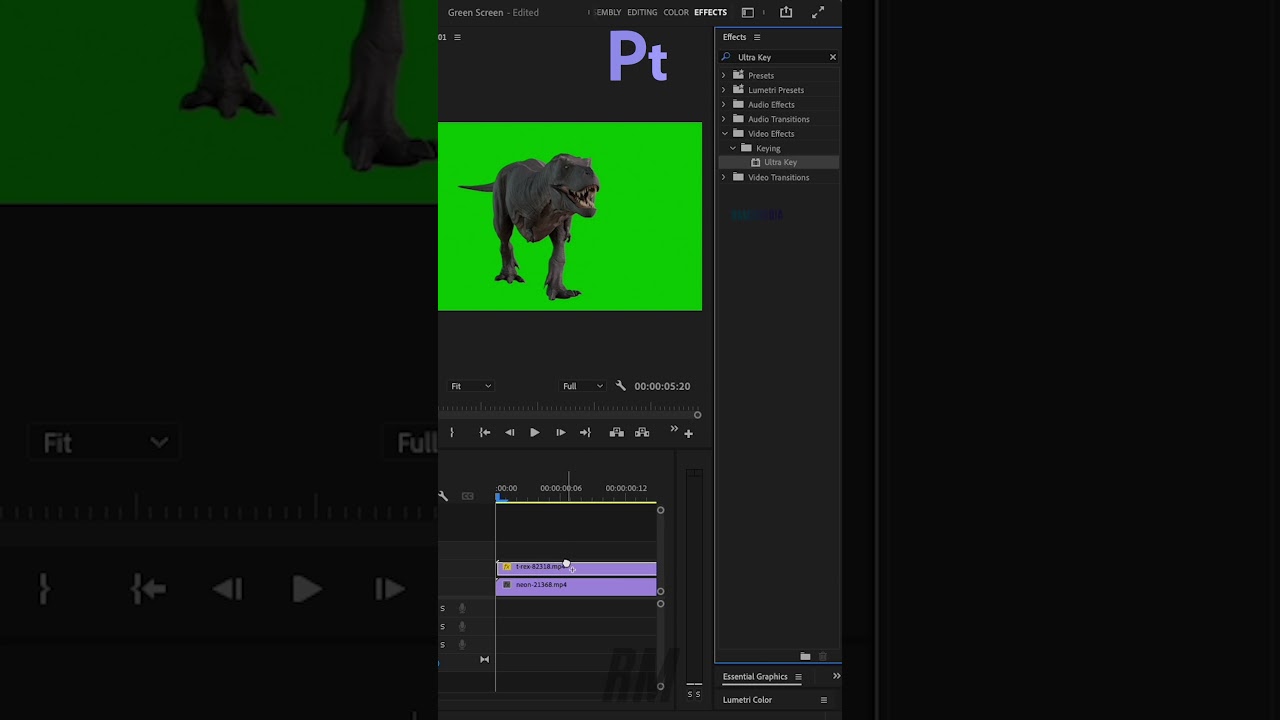Expand the Lumetri Presets folder
This screenshot has width=1280, height=720.
[x=724, y=90]
